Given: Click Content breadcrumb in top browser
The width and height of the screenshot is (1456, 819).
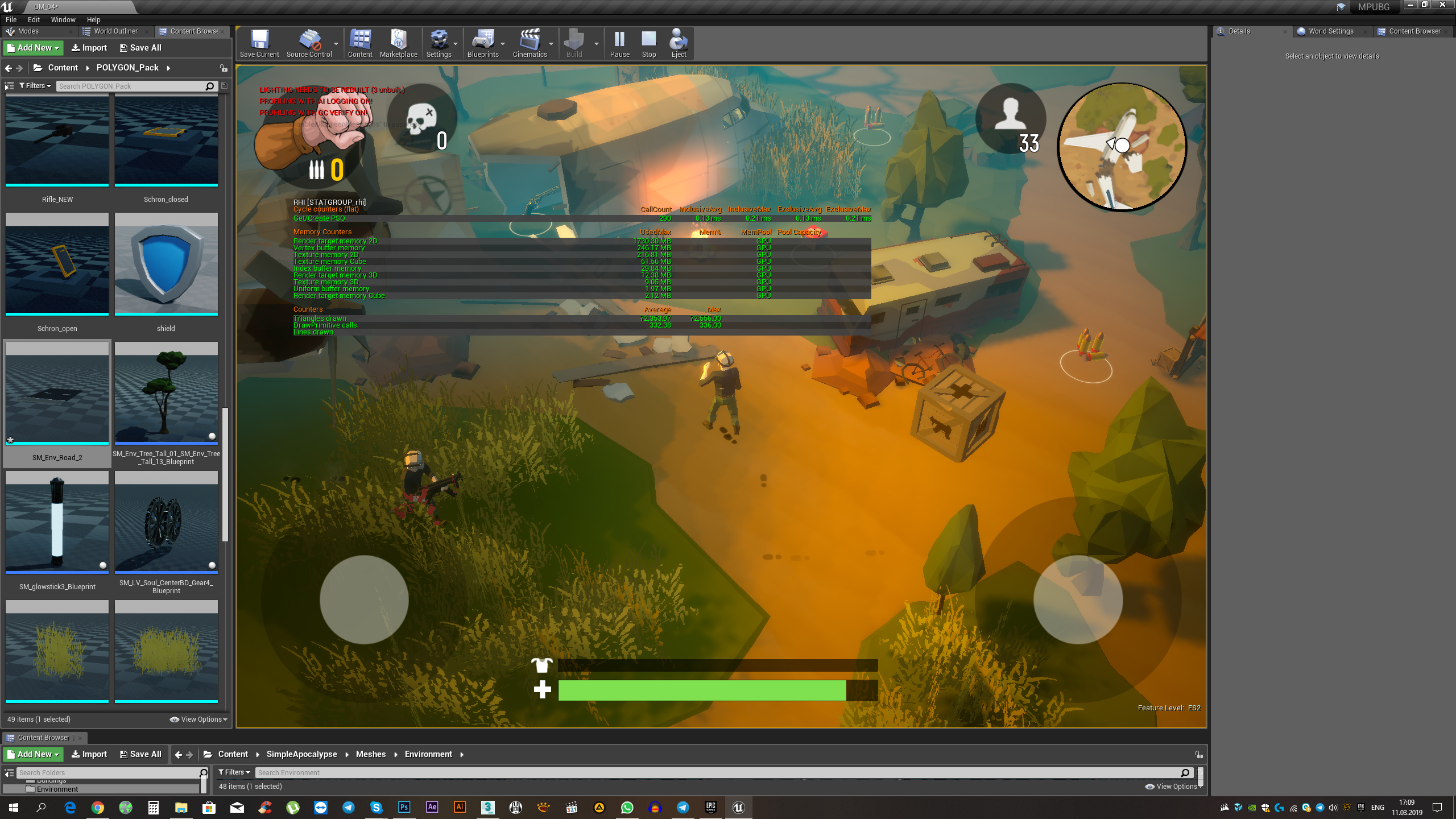Looking at the screenshot, I should tap(63, 68).
